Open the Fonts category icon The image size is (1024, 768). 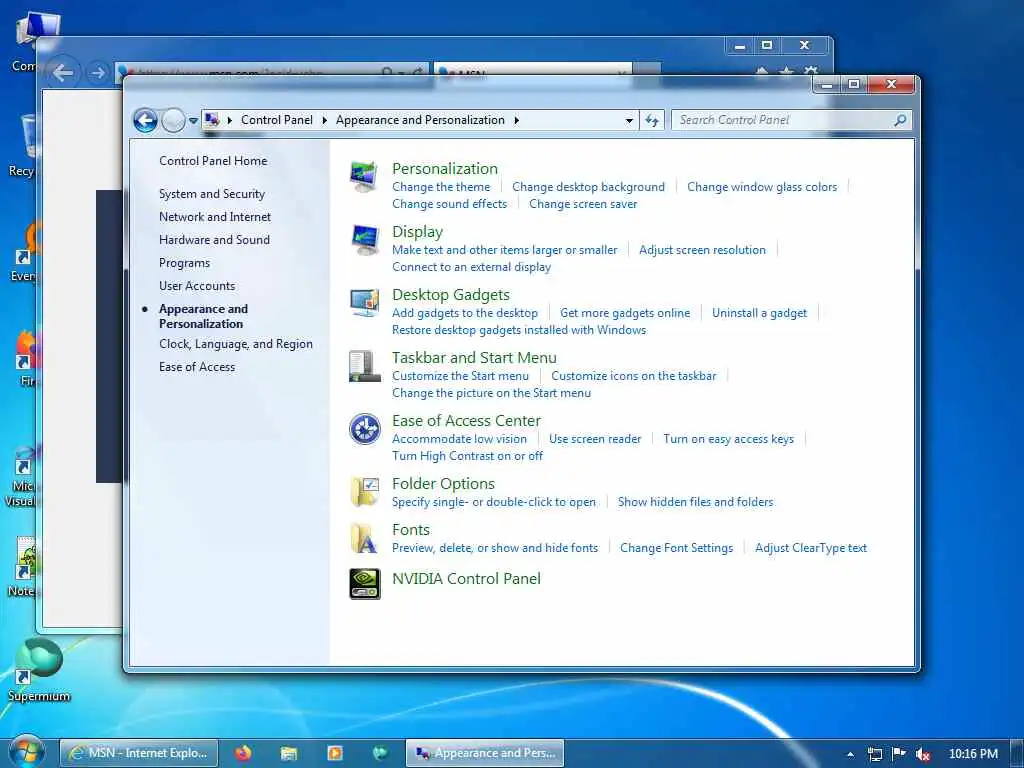[364, 538]
